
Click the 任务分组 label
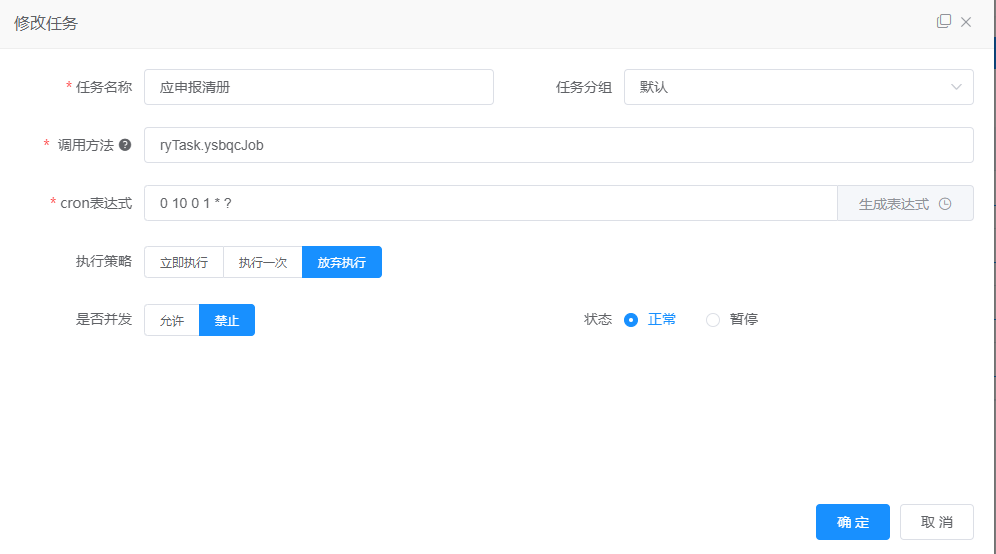pos(584,87)
